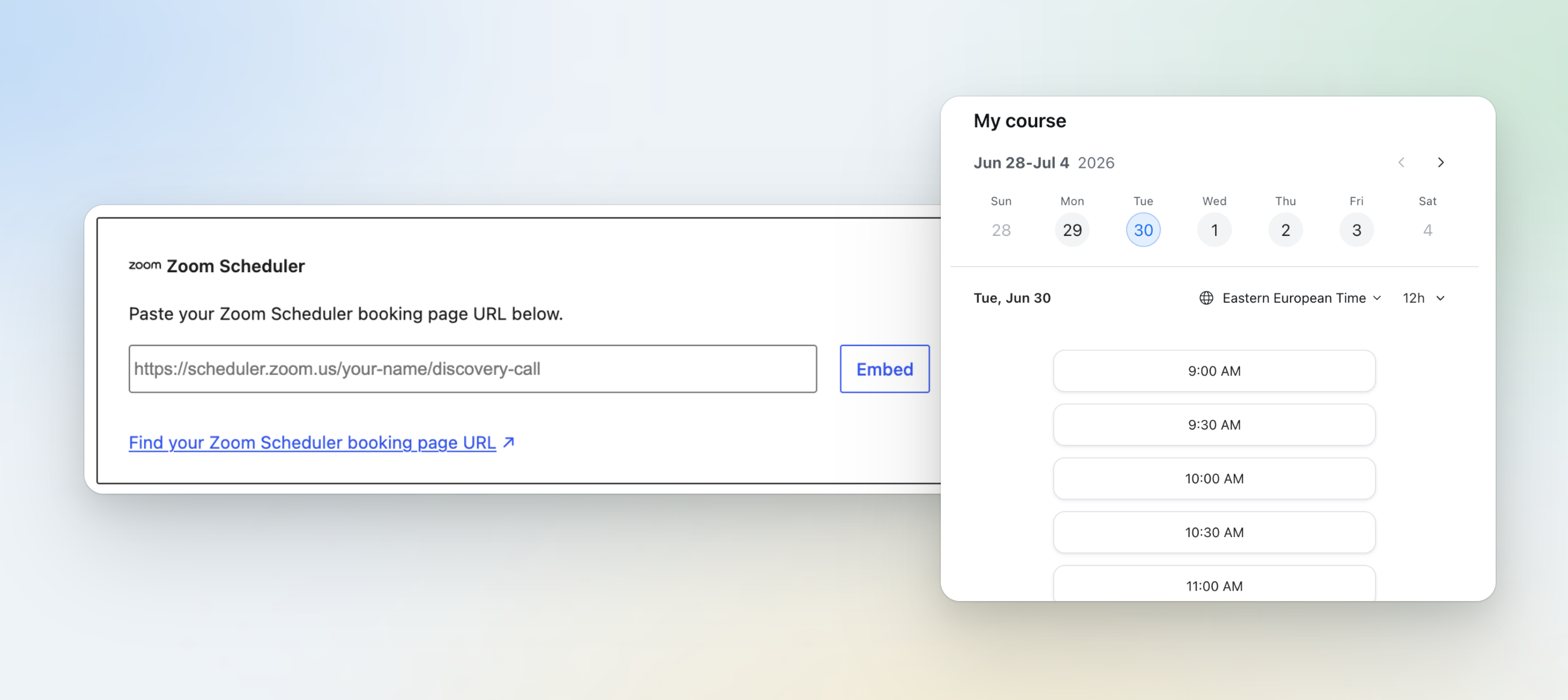The image size is (1568, 700).
Task: Select Wednesday 1 in the calendar
Action: pyautogui.click(x=1215, y=230)
